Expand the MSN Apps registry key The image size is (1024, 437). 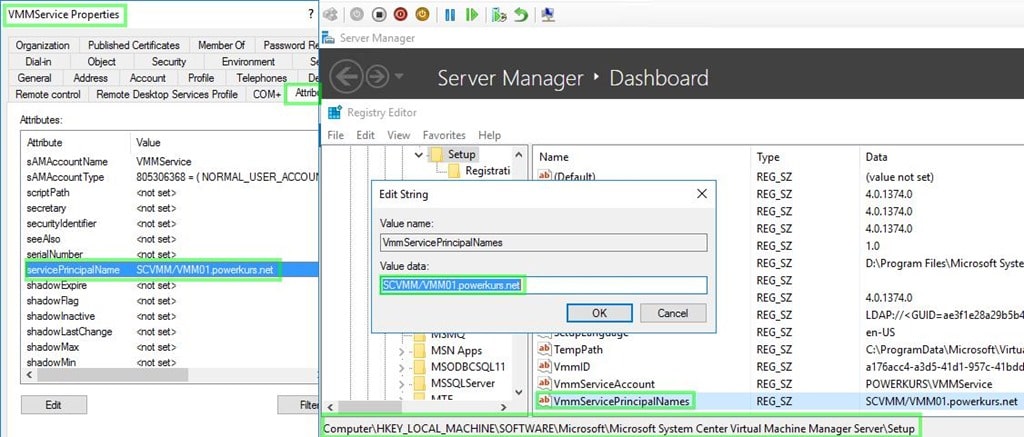coord(402,351)
